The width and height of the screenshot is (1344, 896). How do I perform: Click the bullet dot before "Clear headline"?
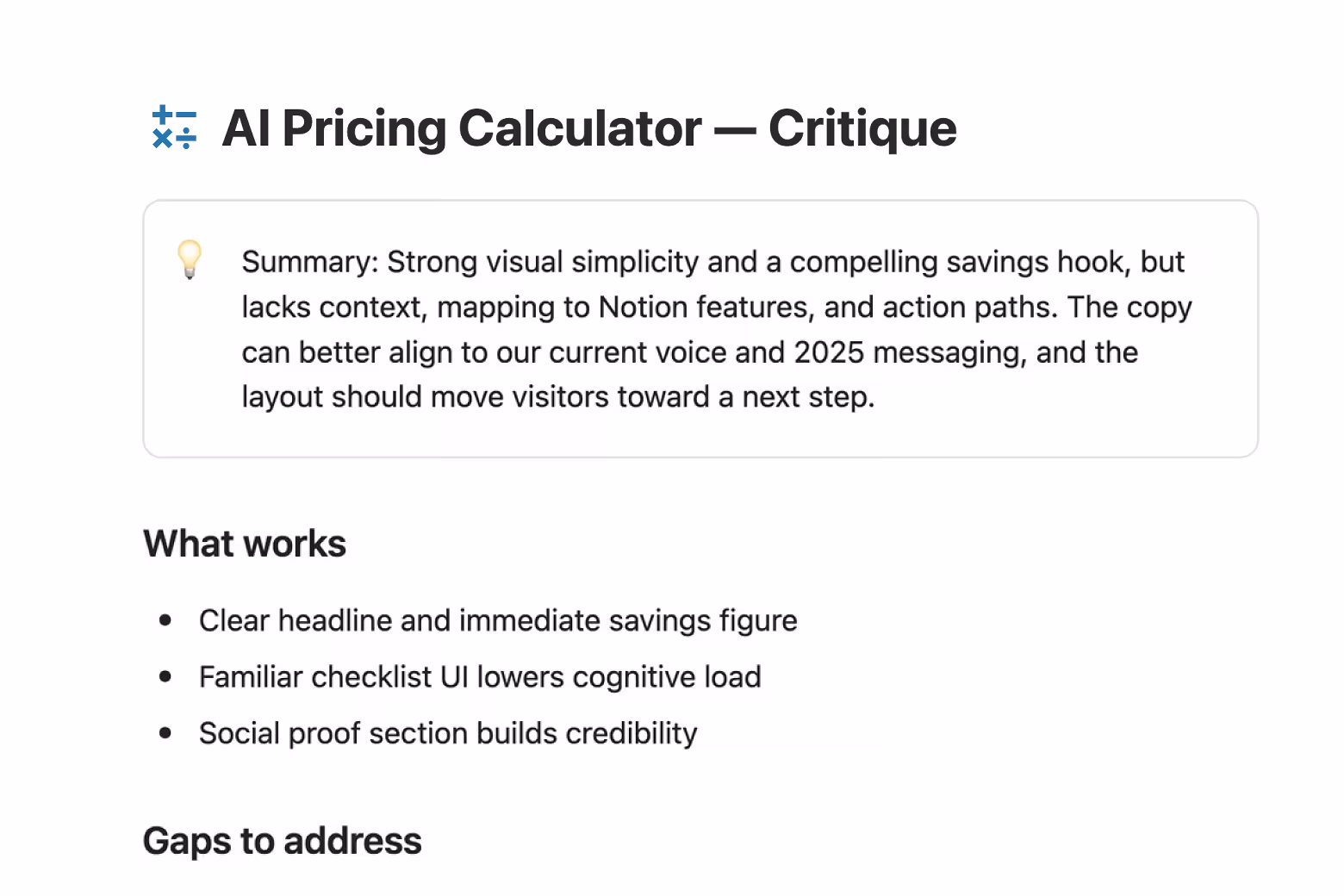click(x=165, y=620)
